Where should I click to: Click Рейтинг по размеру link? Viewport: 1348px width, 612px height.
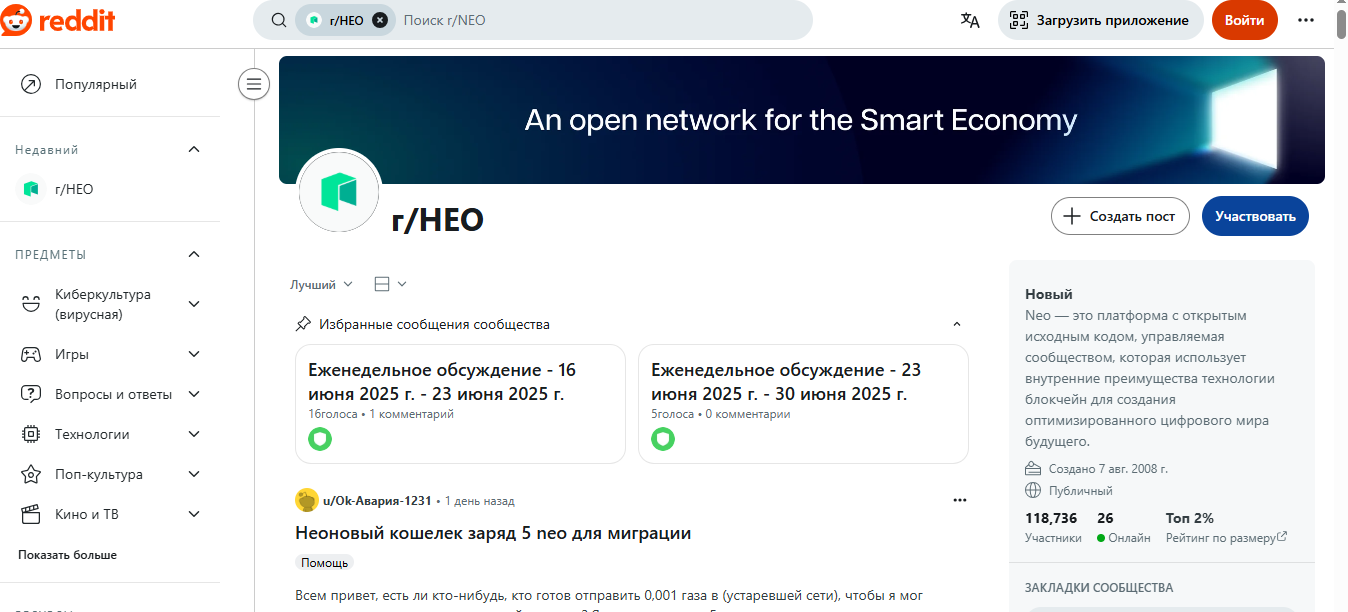click(1226, 538)
